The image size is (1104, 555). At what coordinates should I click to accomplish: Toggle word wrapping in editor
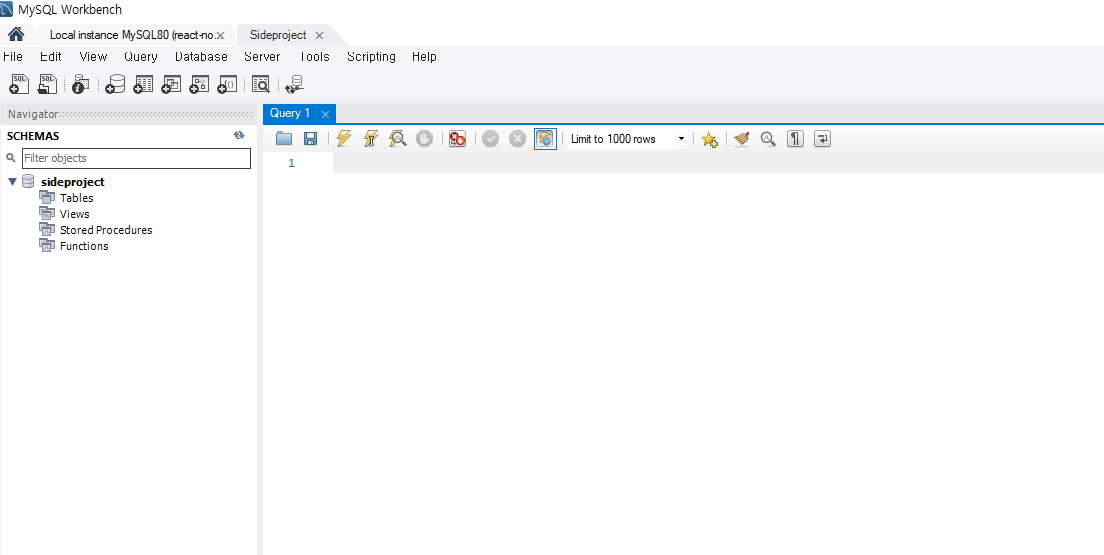(822, 139)
